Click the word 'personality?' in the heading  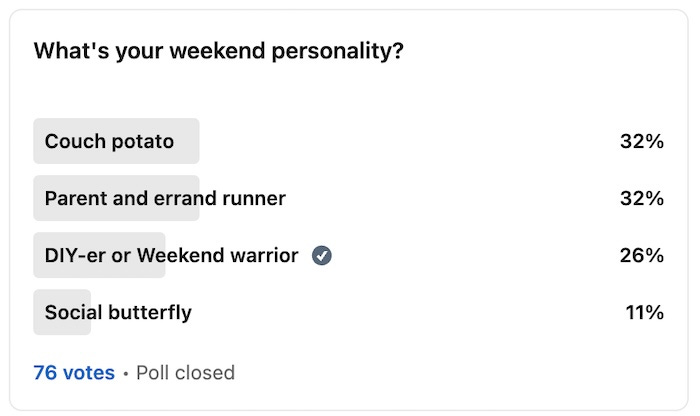click(x=338, y=52)
